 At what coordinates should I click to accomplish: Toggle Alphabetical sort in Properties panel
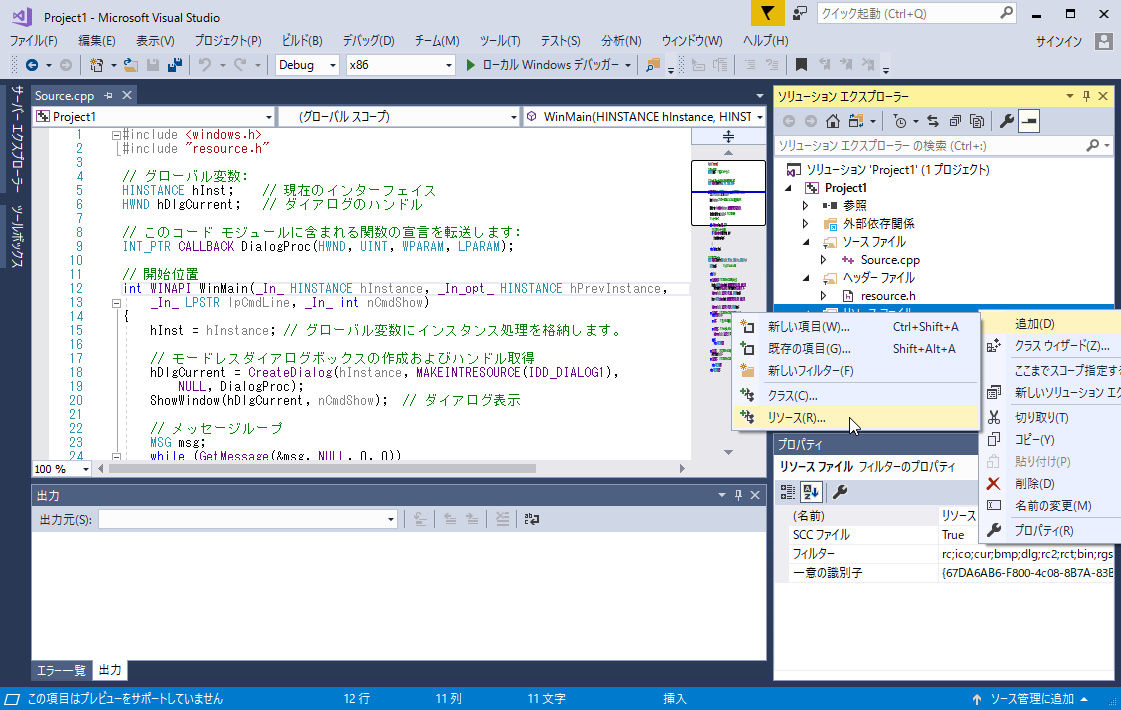point(811,491)
